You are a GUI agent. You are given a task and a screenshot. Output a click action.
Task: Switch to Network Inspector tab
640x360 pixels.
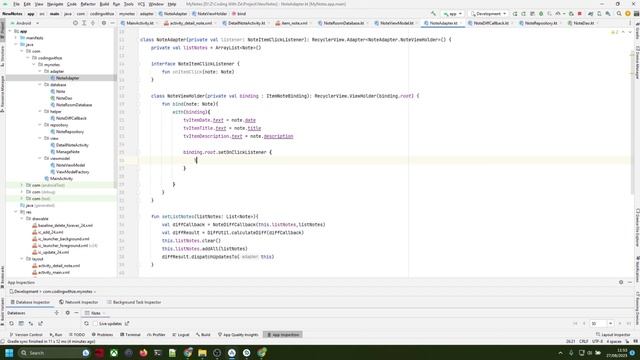[78, 302]
